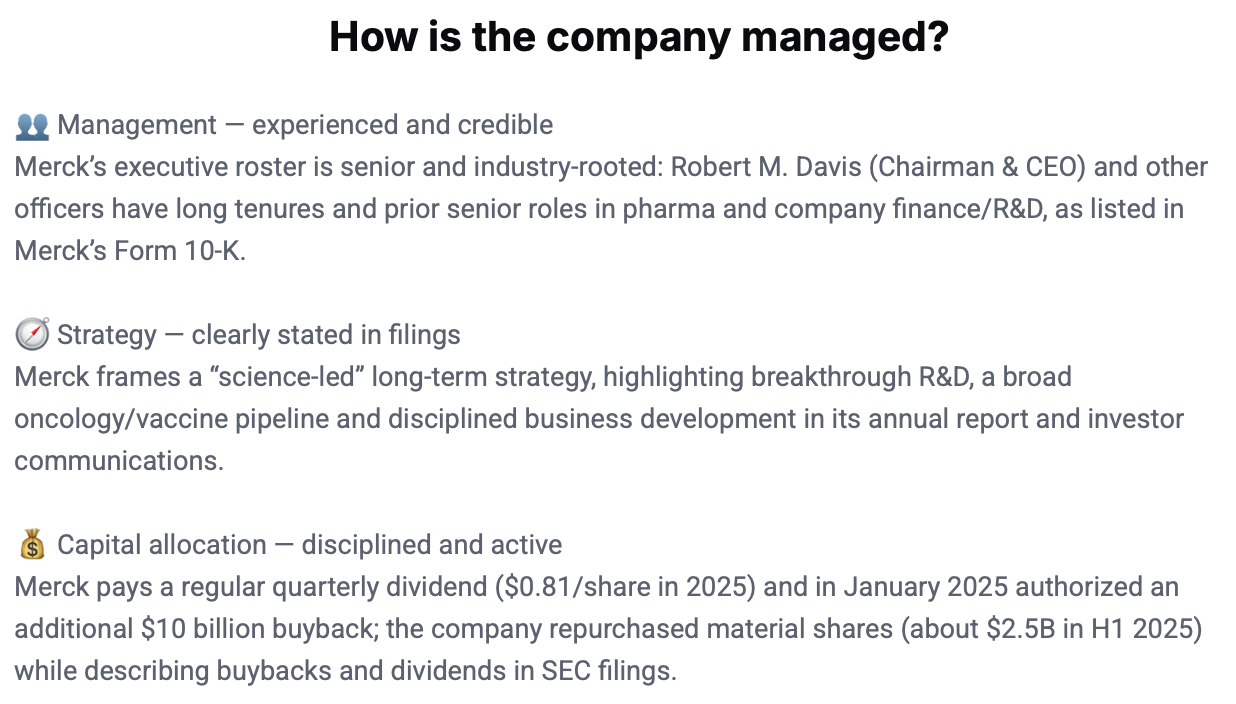Click the money bag emoji icon
Screen dimensions: 1236x704
[33, 545]
